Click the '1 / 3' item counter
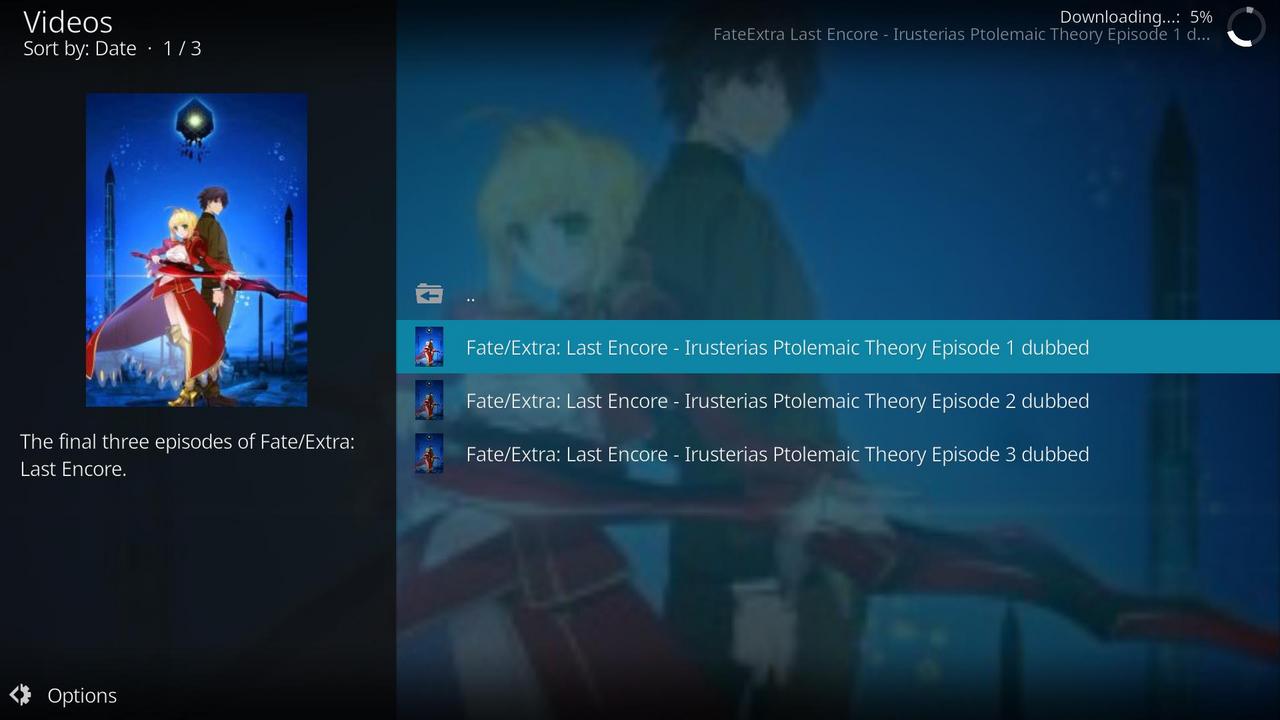The height and width of the screenshot is (720, 1280). click(x=182, y=48)
